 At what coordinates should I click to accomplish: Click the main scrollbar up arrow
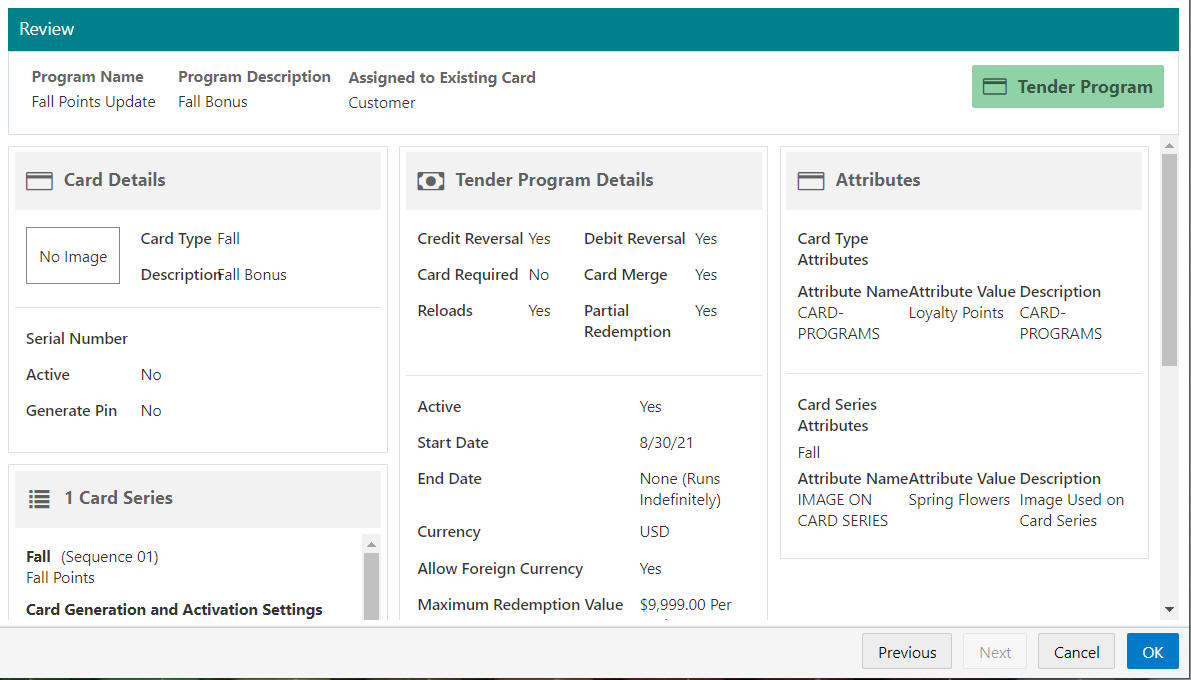1170,145
